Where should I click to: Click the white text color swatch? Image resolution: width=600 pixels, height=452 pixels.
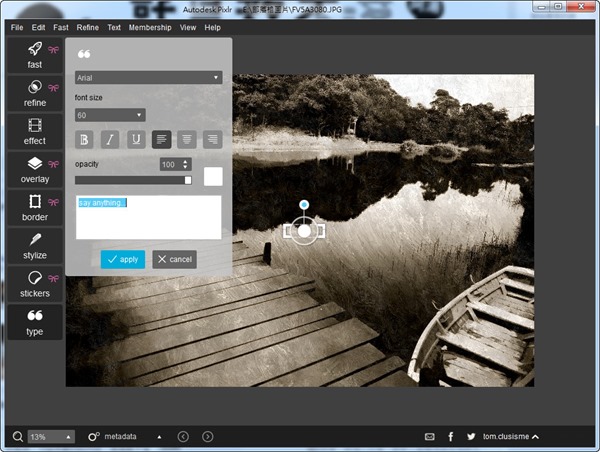(x=213, y=176)
